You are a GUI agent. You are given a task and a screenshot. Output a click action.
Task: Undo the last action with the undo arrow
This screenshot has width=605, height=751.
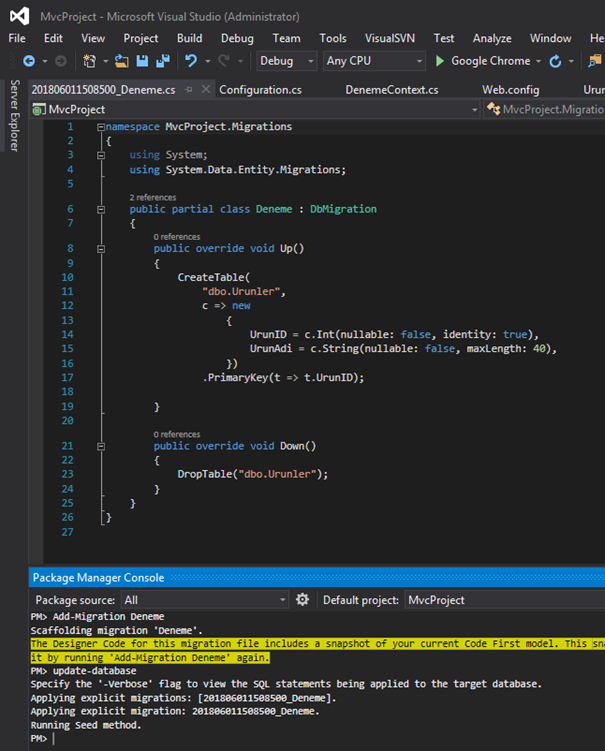click(191, 61)
